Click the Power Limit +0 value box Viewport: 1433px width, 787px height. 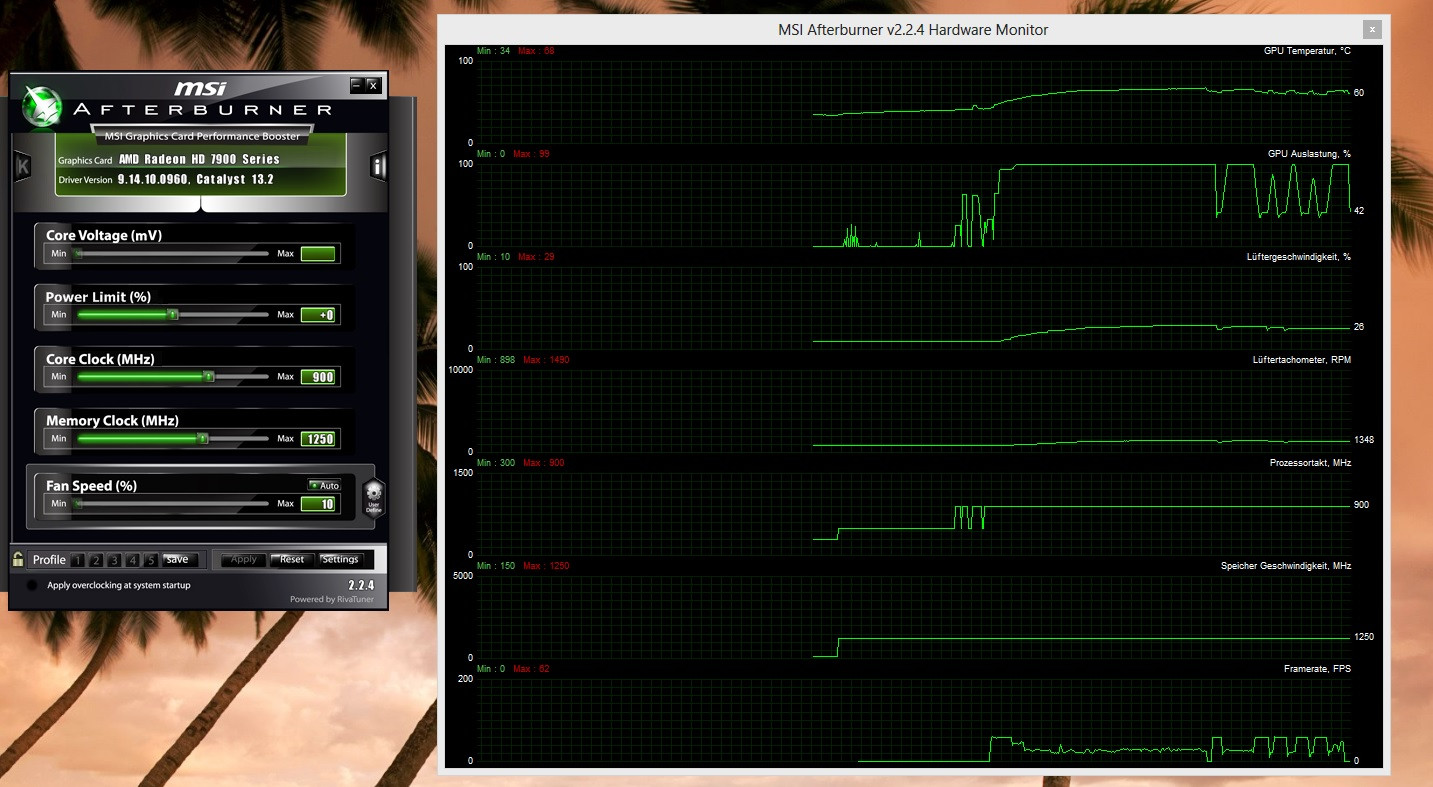pyautogui.click(x=319, y=315)
